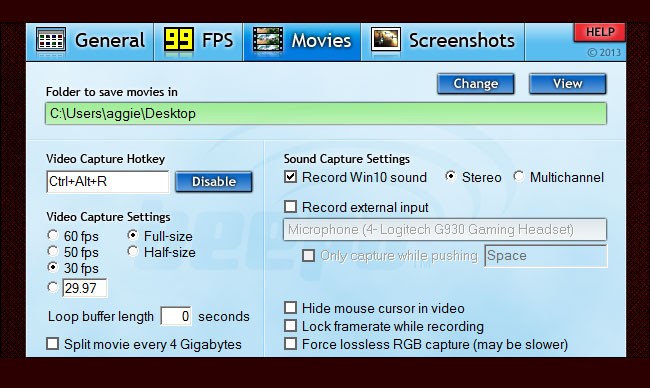
Task: Click the General tab grid icon
Action: click(x=51, y=40)
